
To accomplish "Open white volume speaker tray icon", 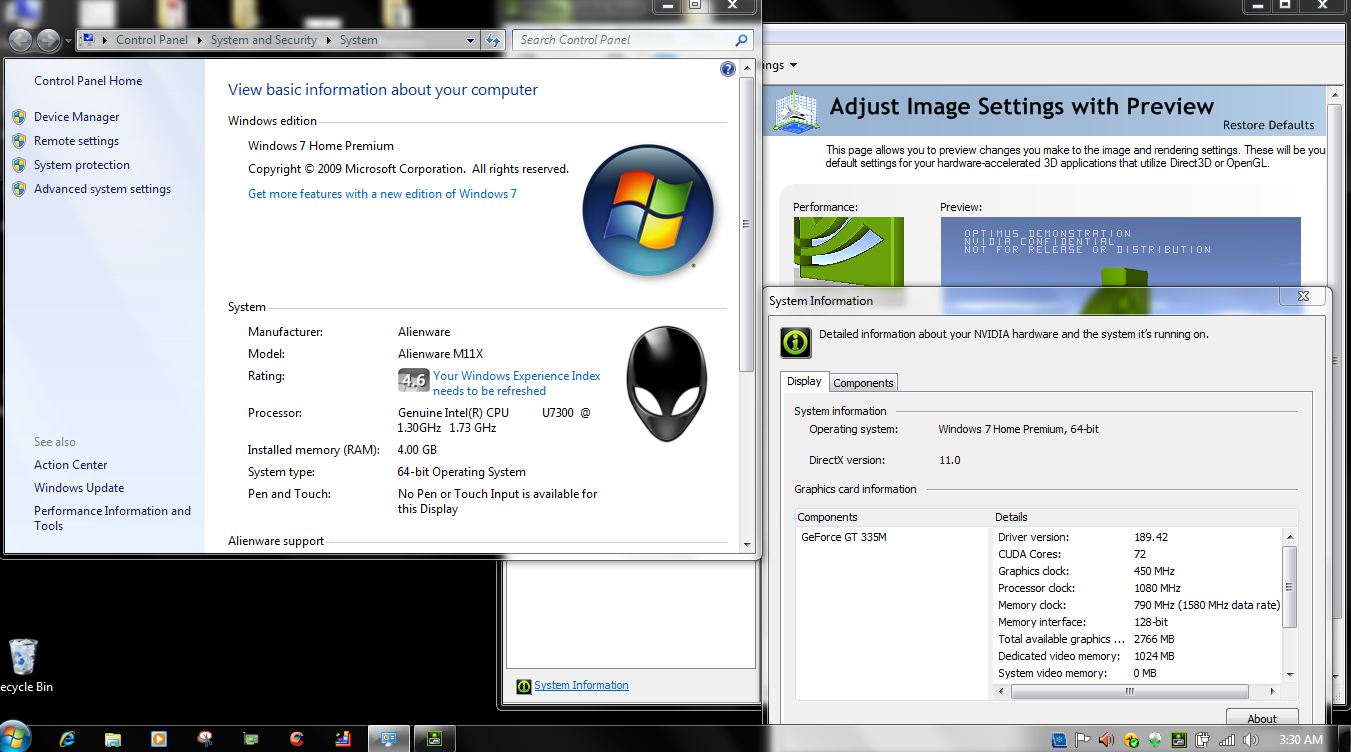I will coord(1252,741).
